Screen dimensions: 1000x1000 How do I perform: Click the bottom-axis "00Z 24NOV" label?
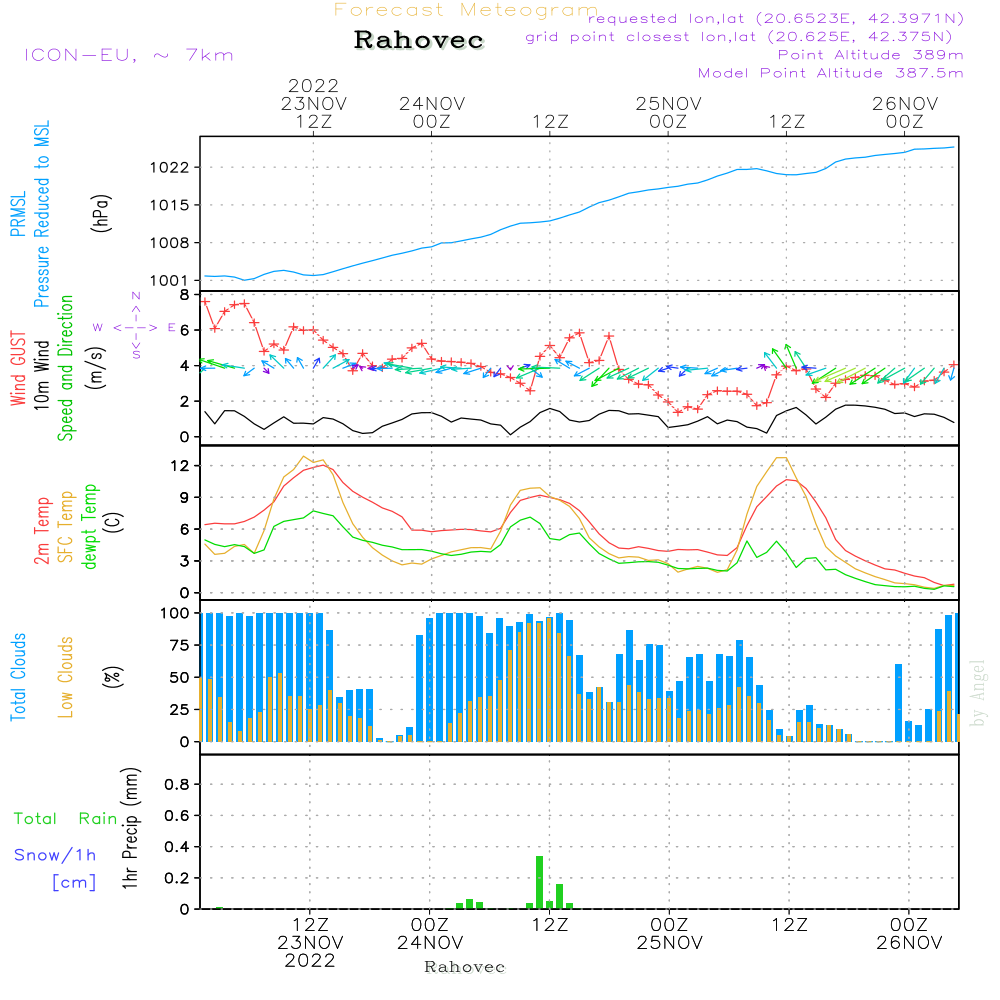click(x=430, y=934)
